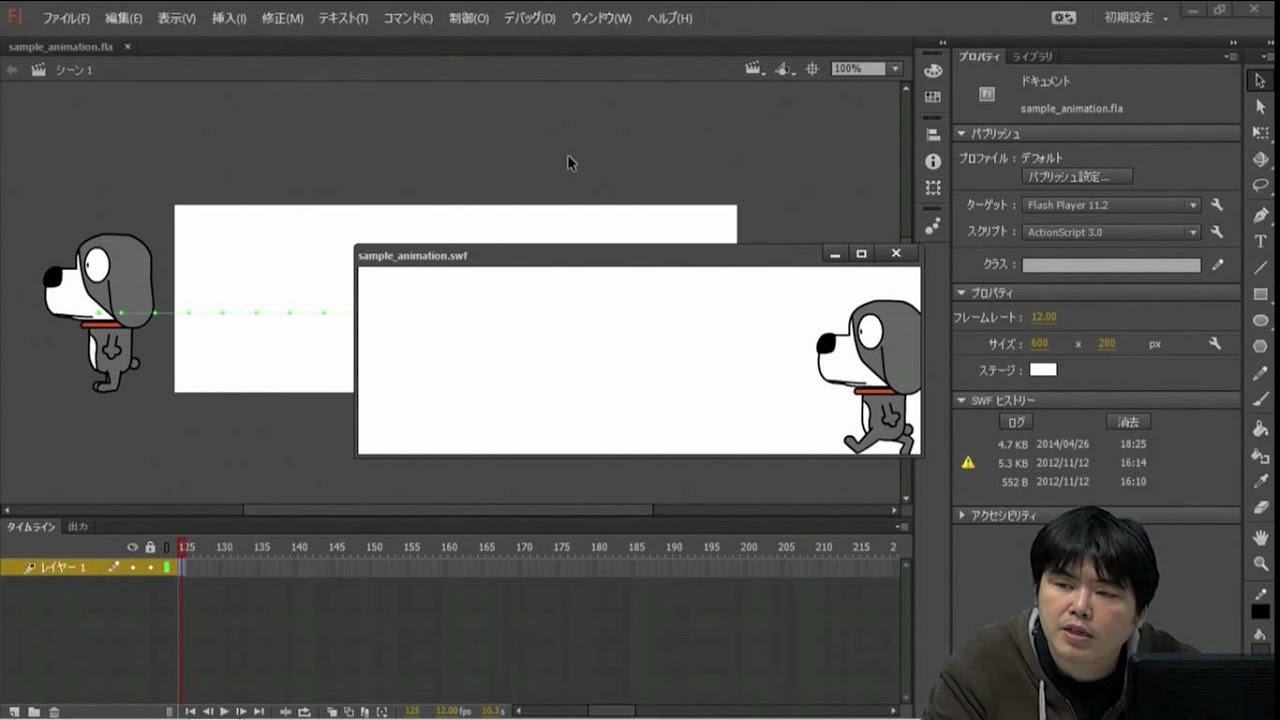
Task: Open the Motion Presets panel icon
Action: pos(933,226)
